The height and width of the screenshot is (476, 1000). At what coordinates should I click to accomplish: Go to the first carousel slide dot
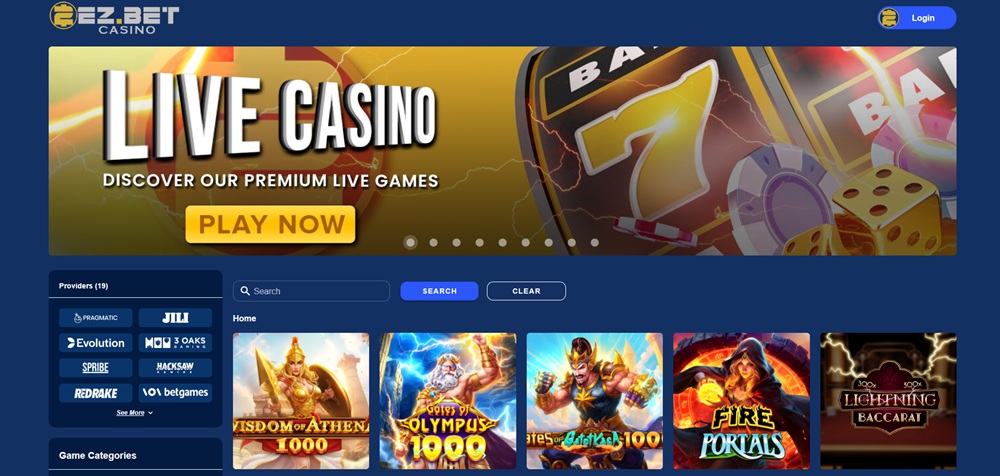pyautogui.click(x=411, y=242)
